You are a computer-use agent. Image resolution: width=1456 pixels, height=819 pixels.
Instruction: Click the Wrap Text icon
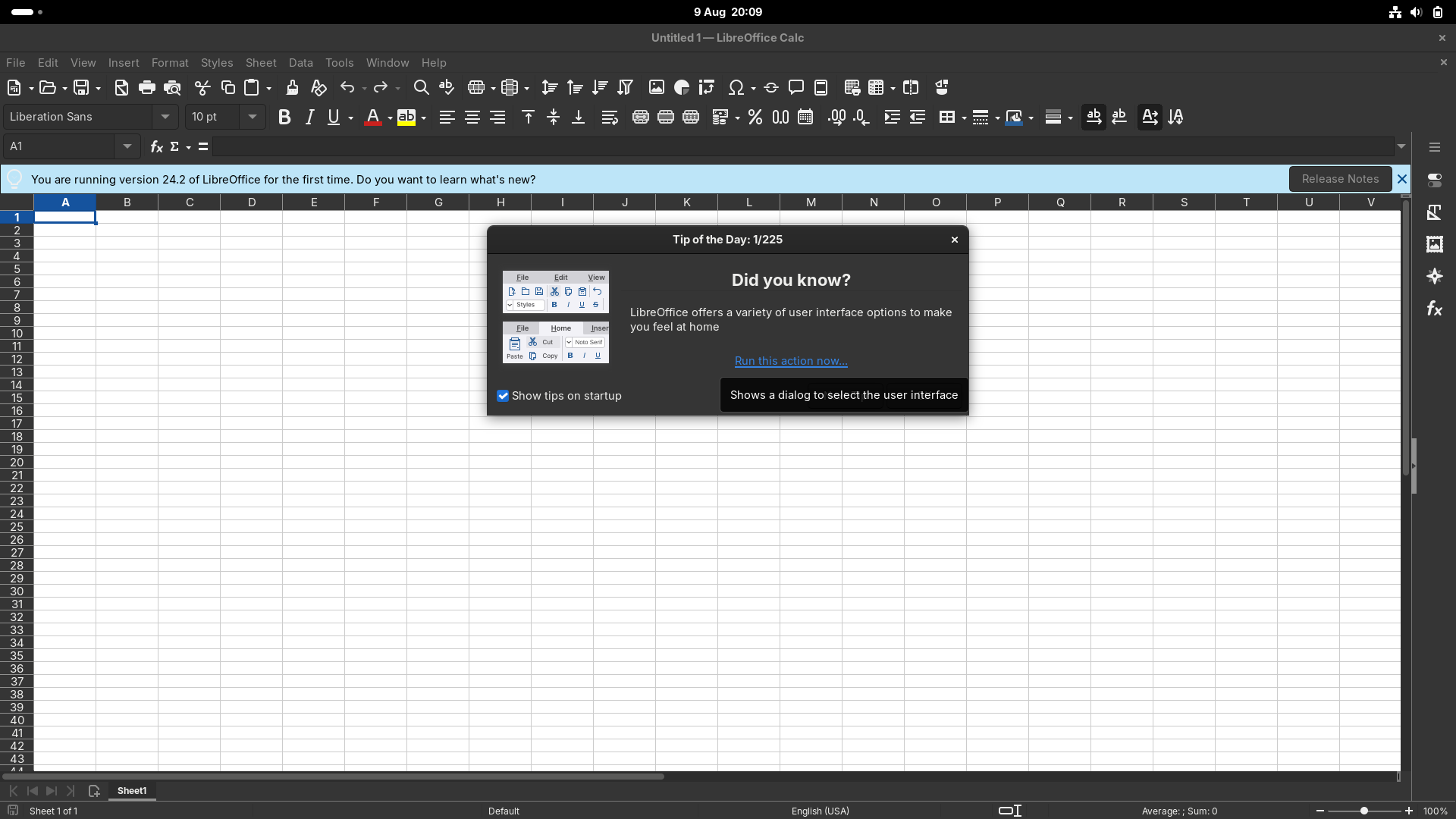click(610, 117)
